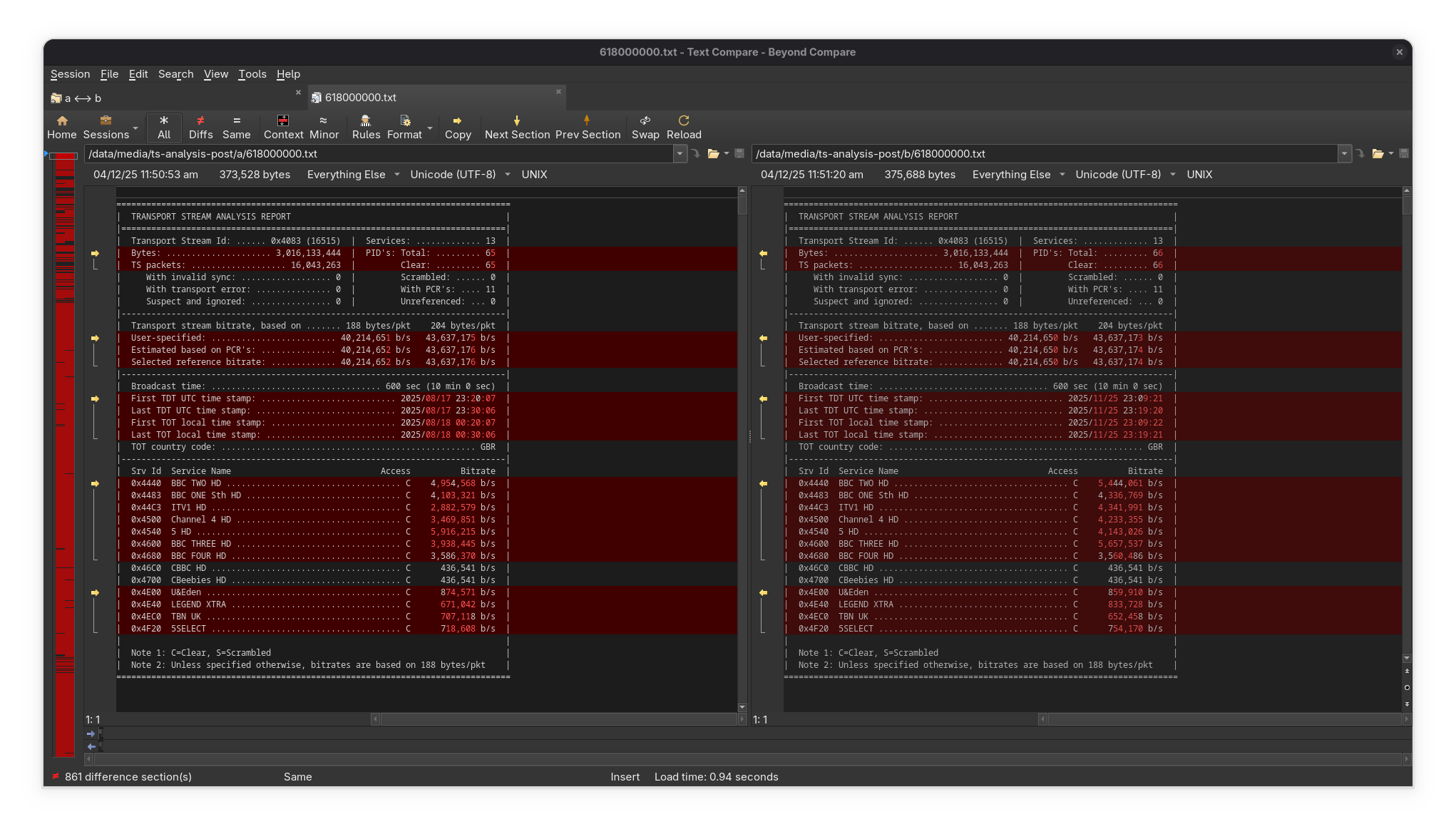
Task: Open the Tools menu
Action: point(252,74)
